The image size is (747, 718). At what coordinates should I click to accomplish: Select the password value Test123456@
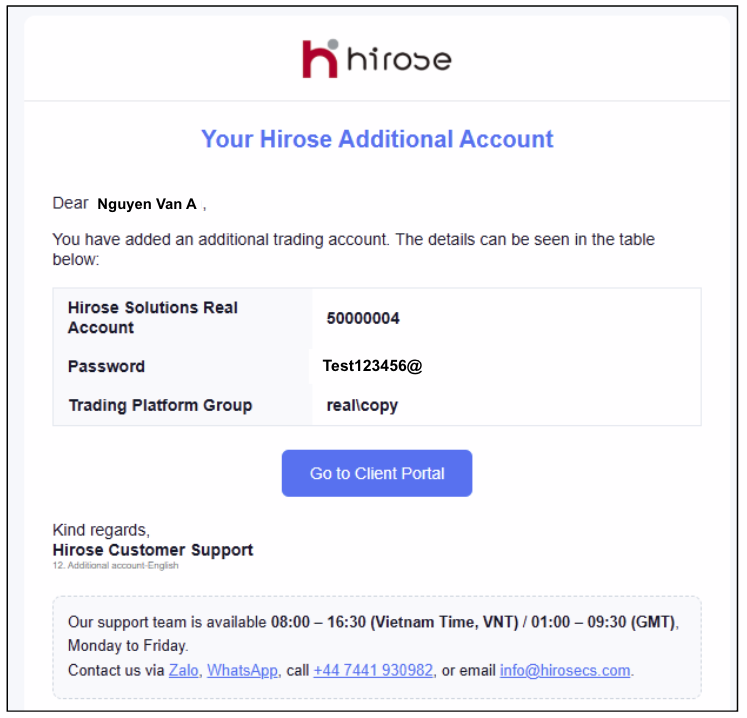click(372, 366)
